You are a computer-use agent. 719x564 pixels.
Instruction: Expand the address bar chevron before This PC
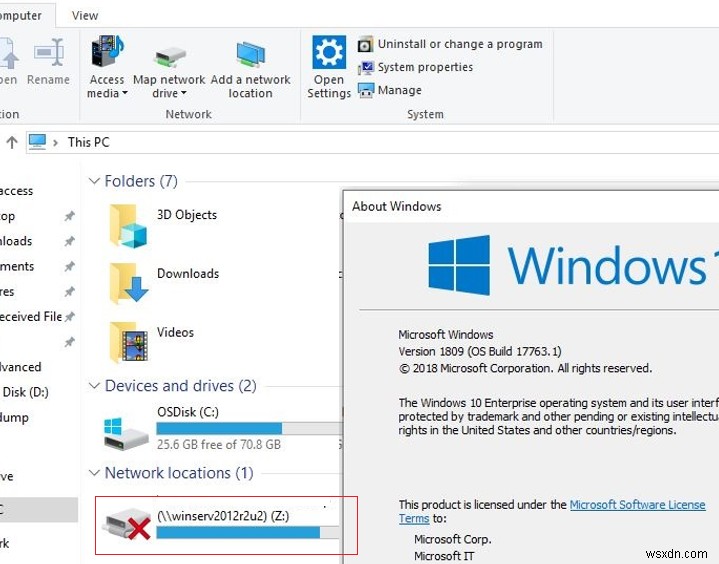[55, 143]
